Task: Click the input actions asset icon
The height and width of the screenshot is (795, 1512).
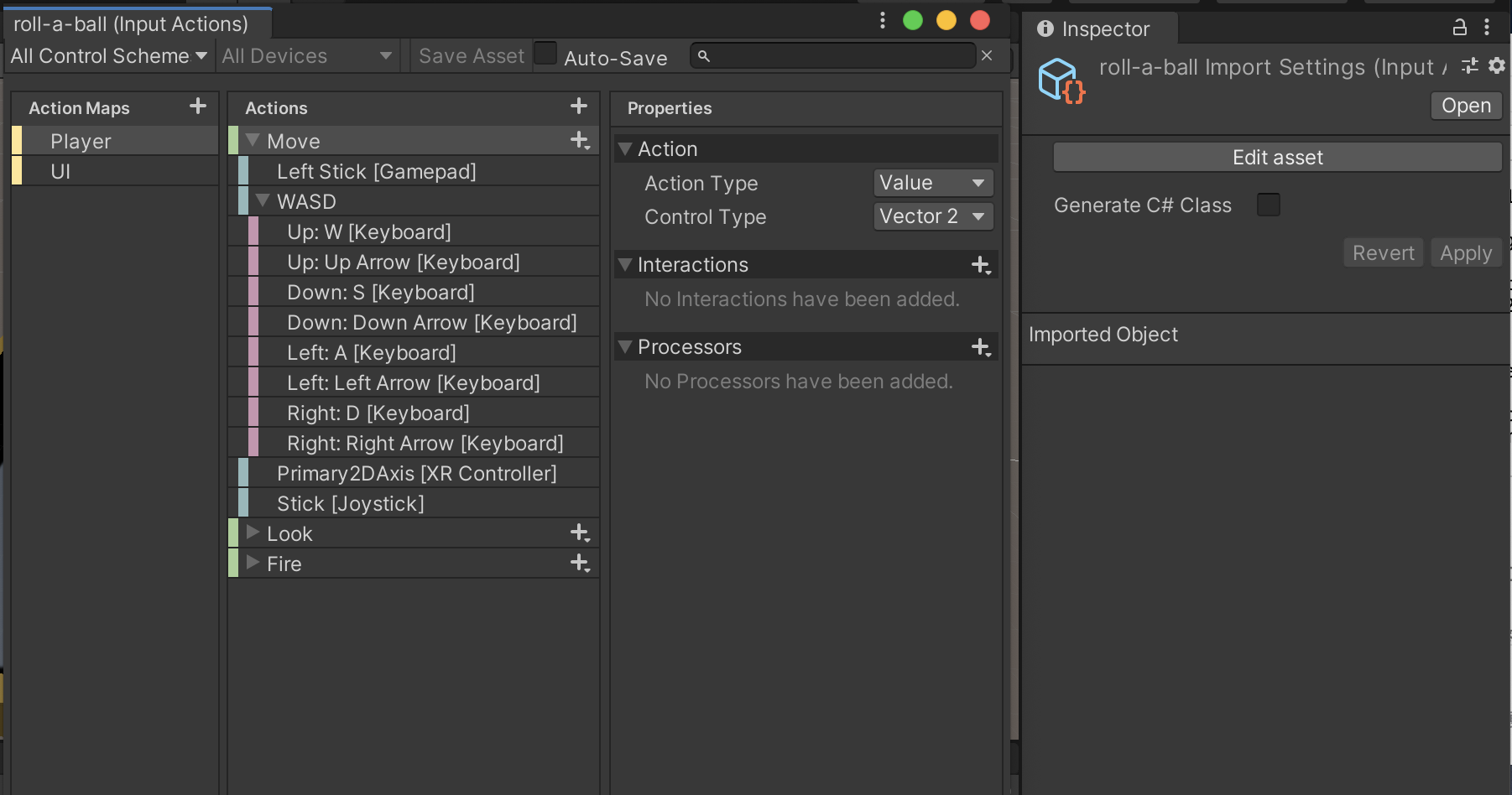Action: [x=1061, y=81]
